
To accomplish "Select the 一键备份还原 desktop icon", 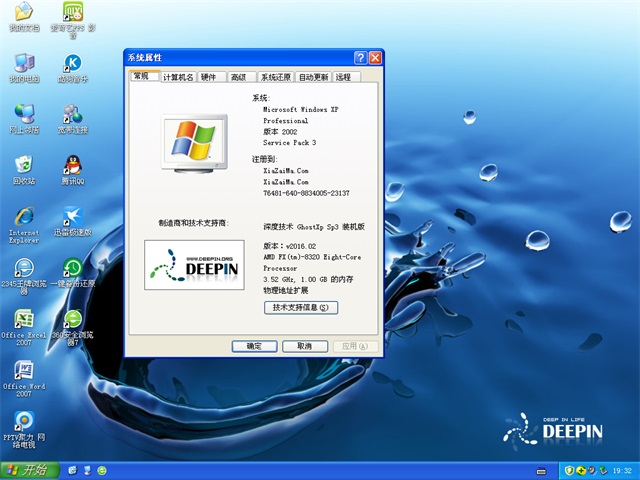I will coord(72,269).
